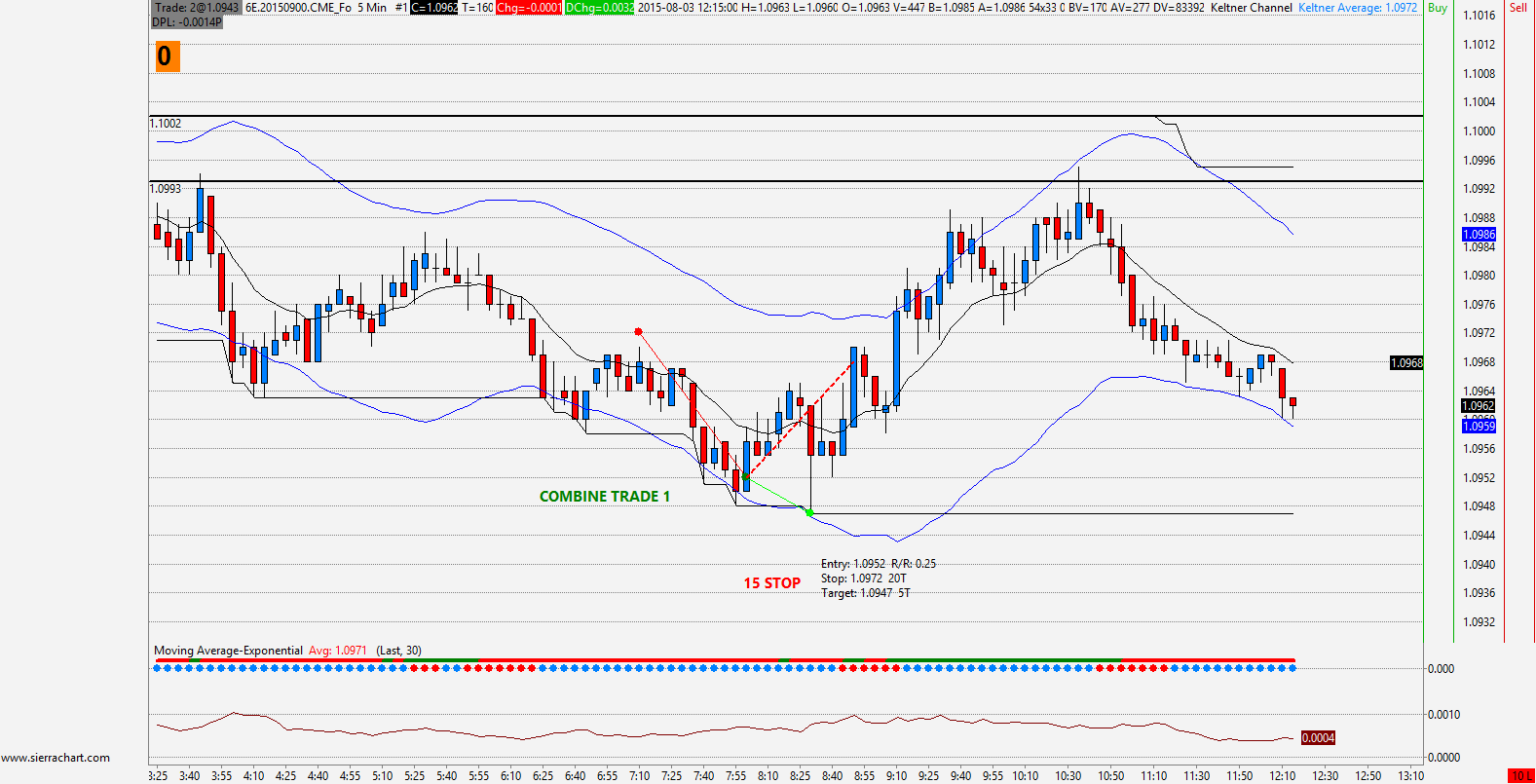Click the 3:25 time axis label
Screen dimensions: 1536x784
(158, 776)
